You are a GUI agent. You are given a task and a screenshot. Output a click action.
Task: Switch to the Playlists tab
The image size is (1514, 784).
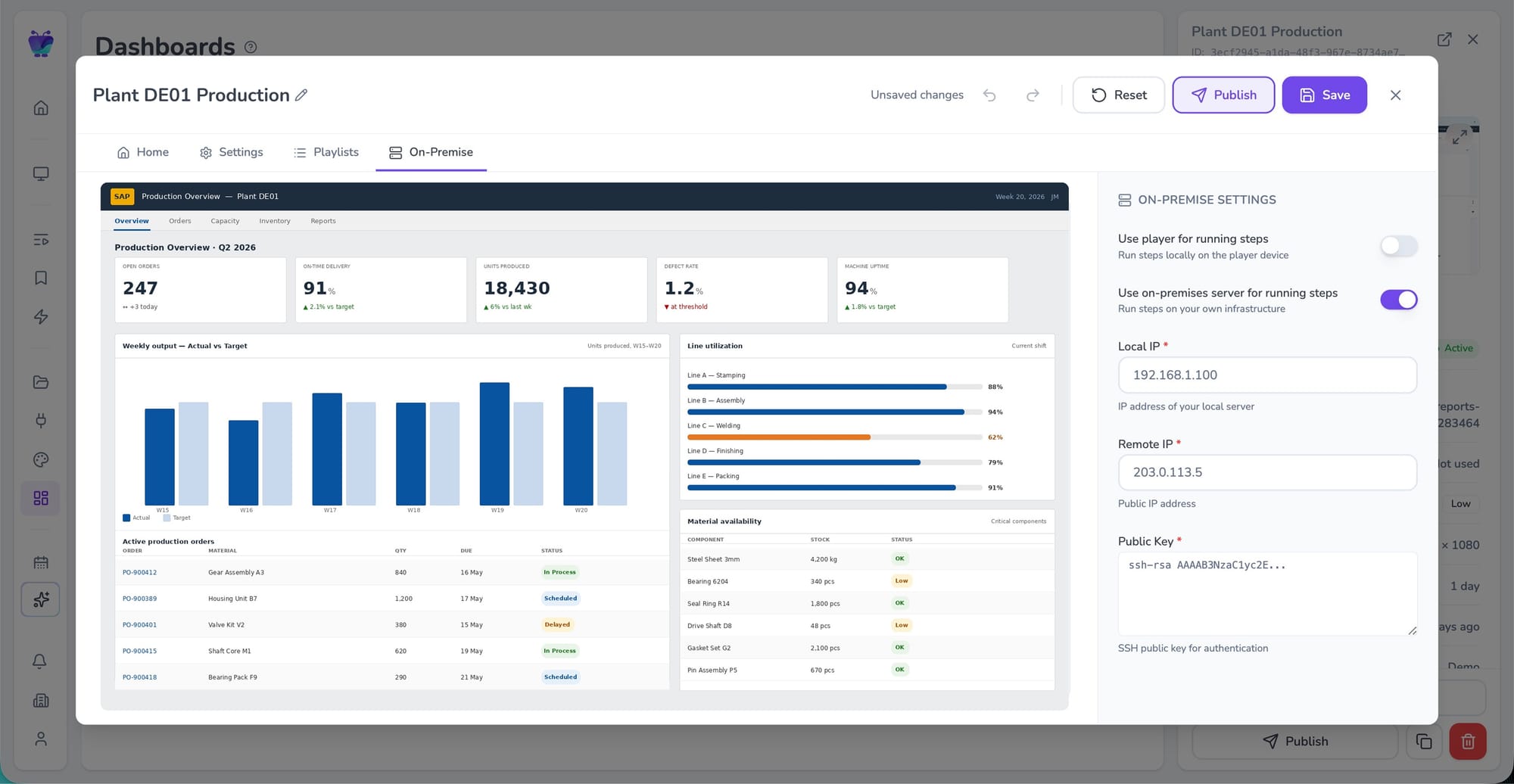click(x=326, y=152)
